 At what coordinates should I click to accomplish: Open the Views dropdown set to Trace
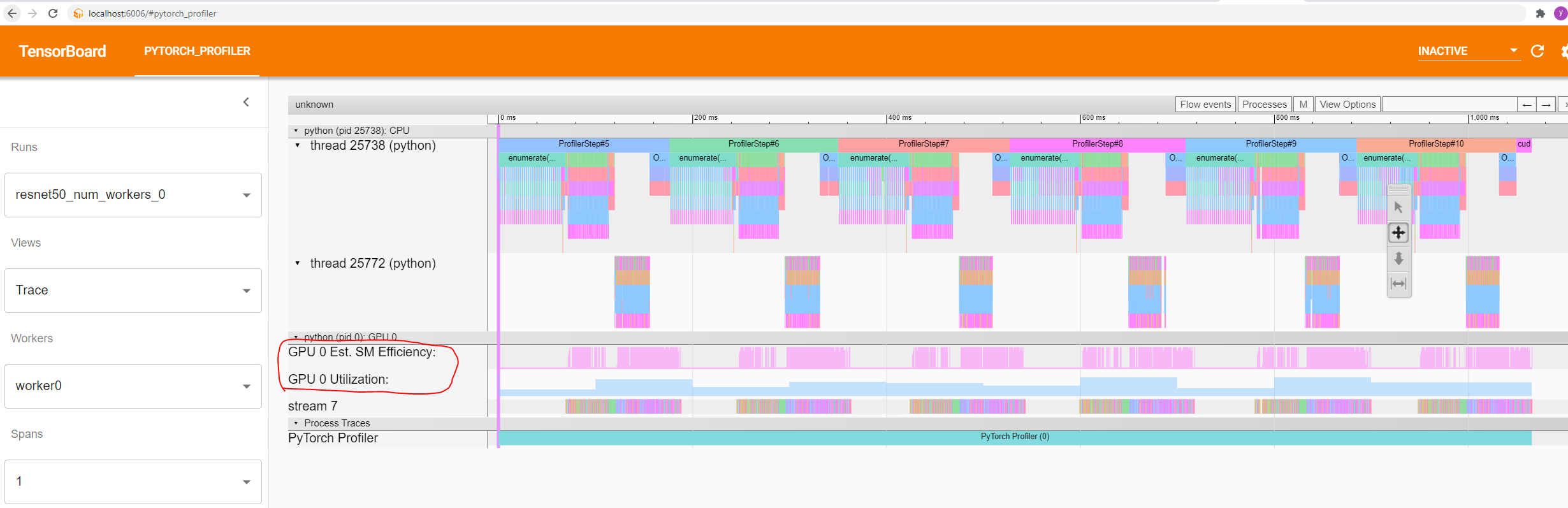pyautogui.click(x=133, y=291)
